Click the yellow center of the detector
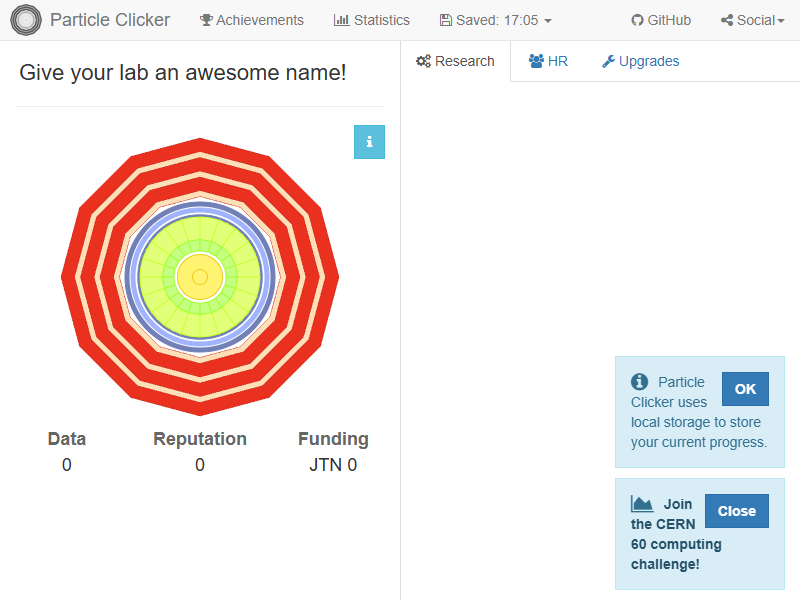This screenshot has width=800, height=600. point(200,276)
